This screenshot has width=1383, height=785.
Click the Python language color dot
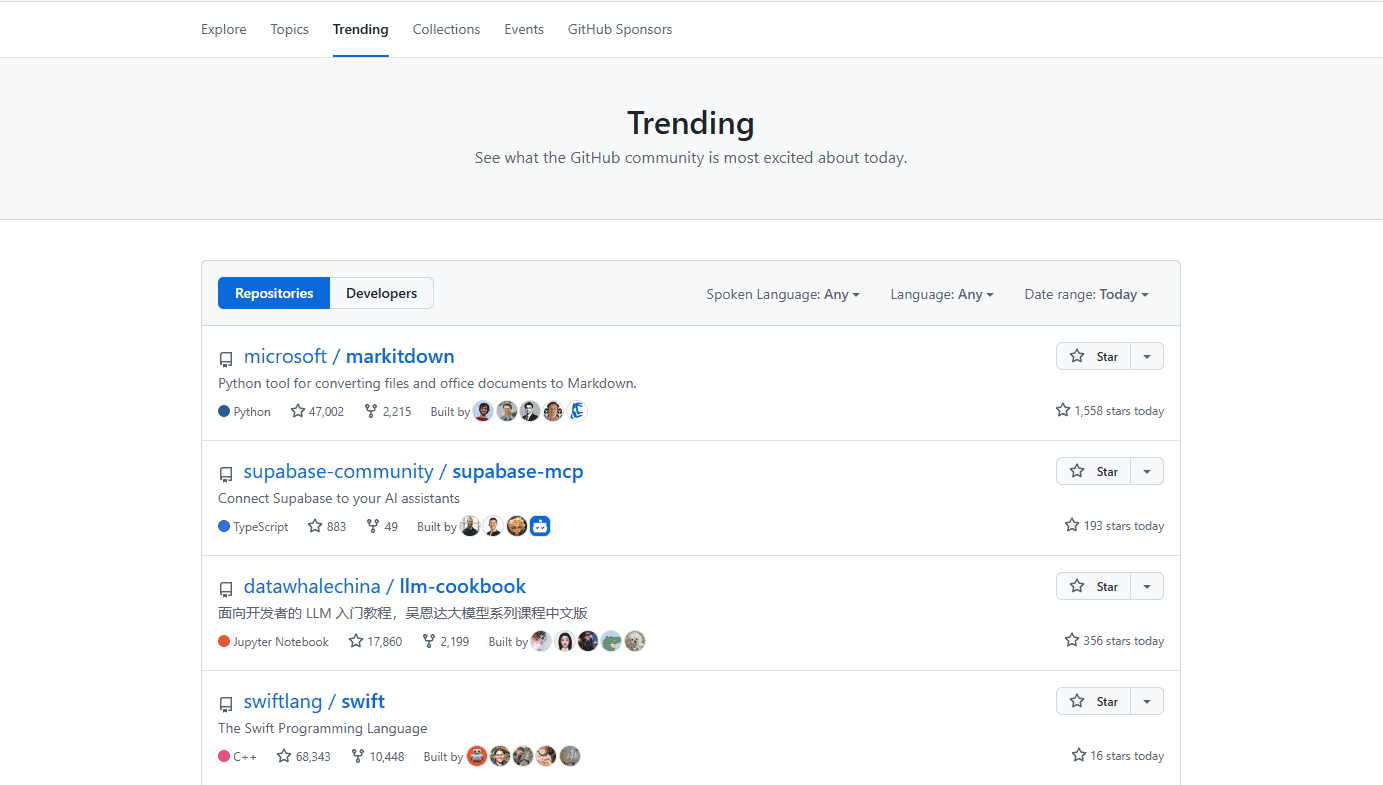pyautogui.click(x=222, y=410)
